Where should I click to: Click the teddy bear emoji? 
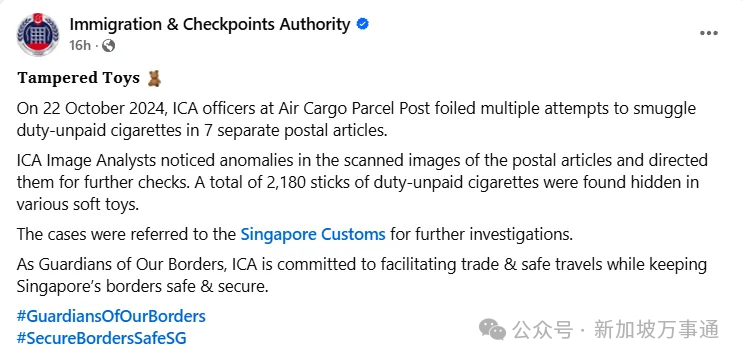point(154,78)
